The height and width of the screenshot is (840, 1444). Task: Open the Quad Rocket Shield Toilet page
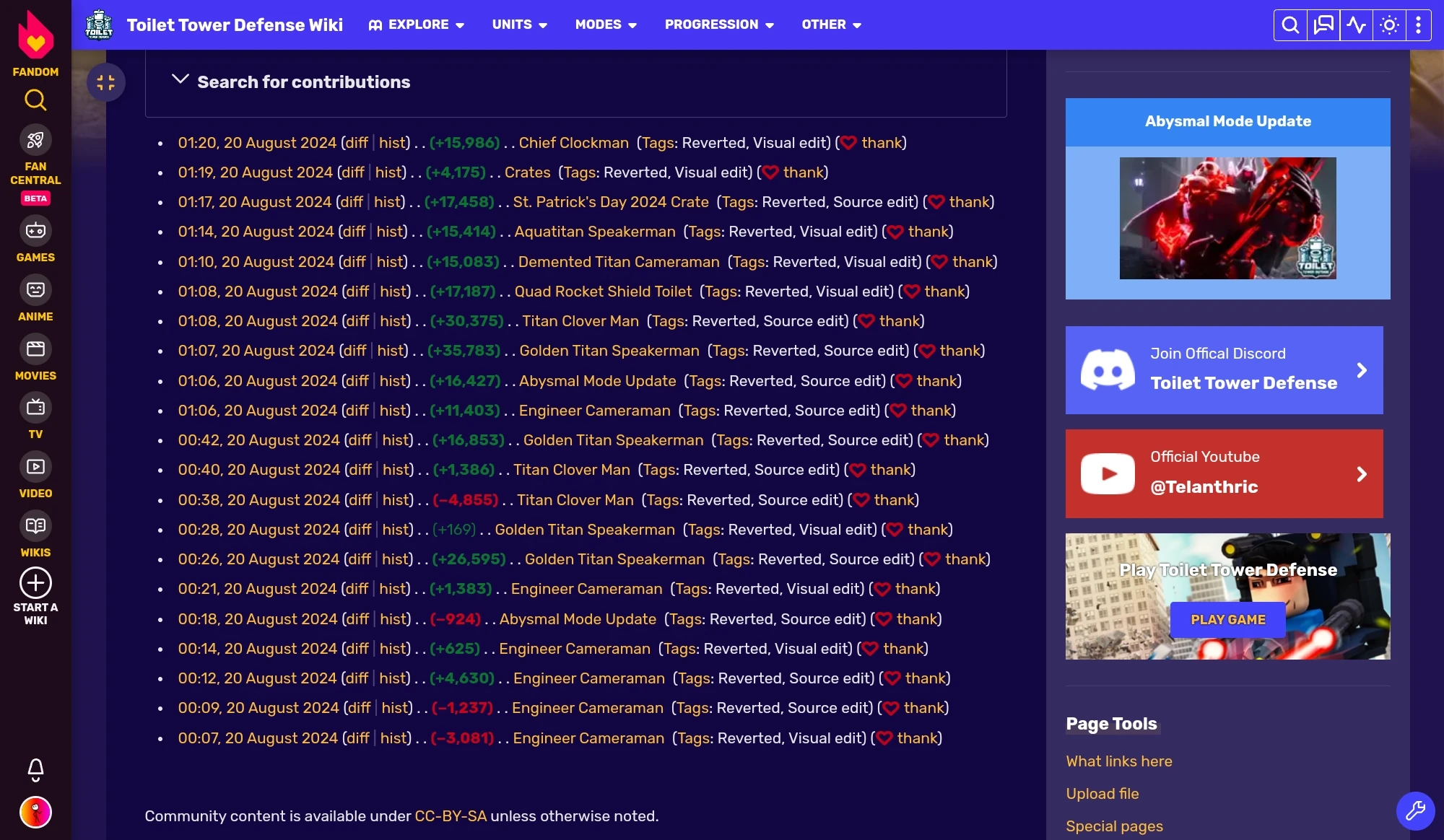tap(603, 292)
